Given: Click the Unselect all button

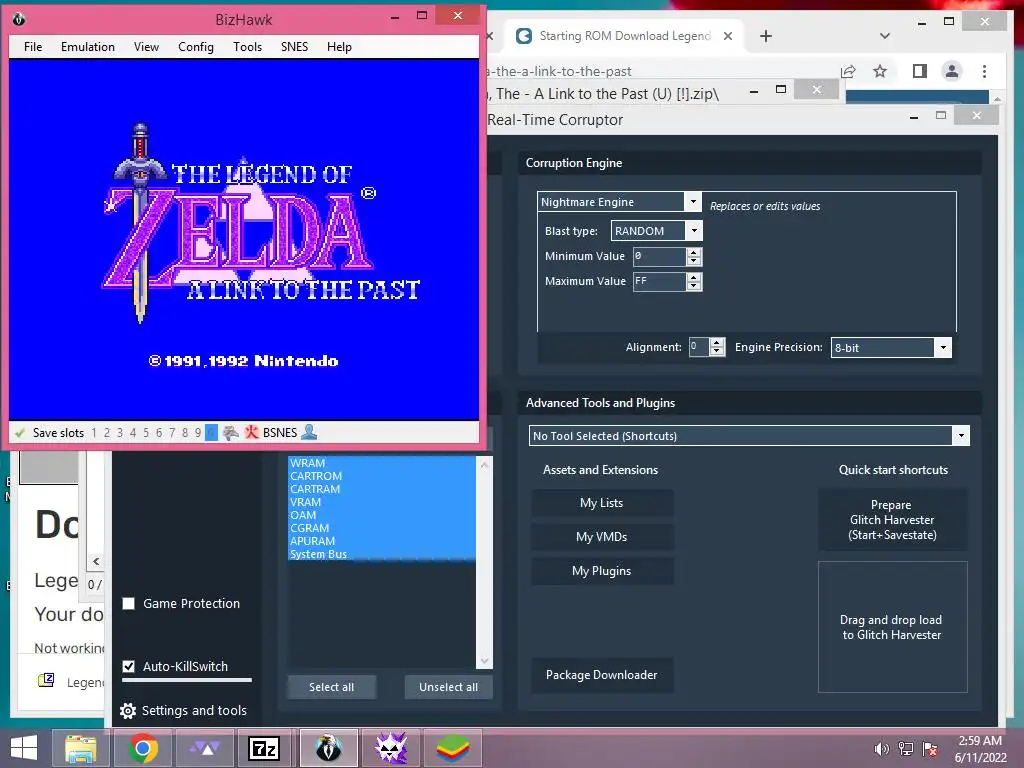Looking at the screenshot, I should (x=449, y=687).
